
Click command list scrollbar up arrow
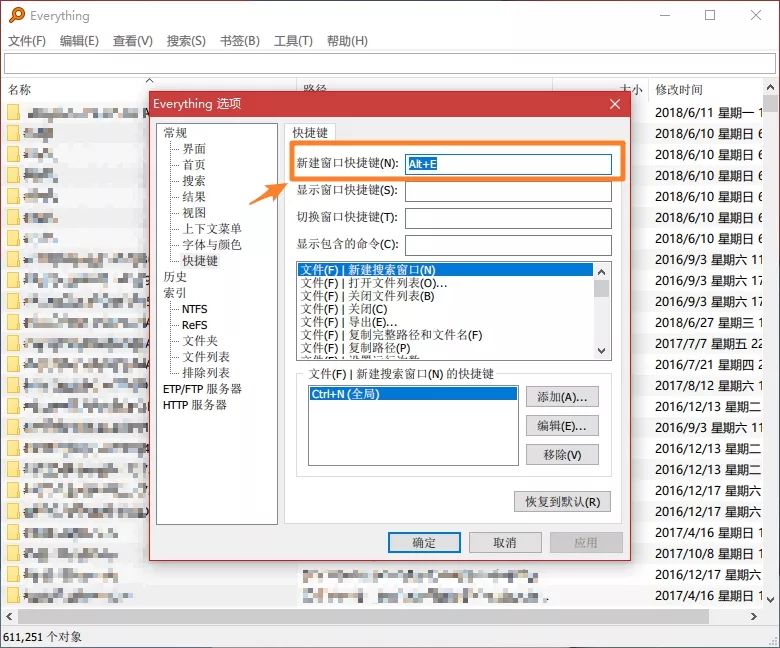601,272
